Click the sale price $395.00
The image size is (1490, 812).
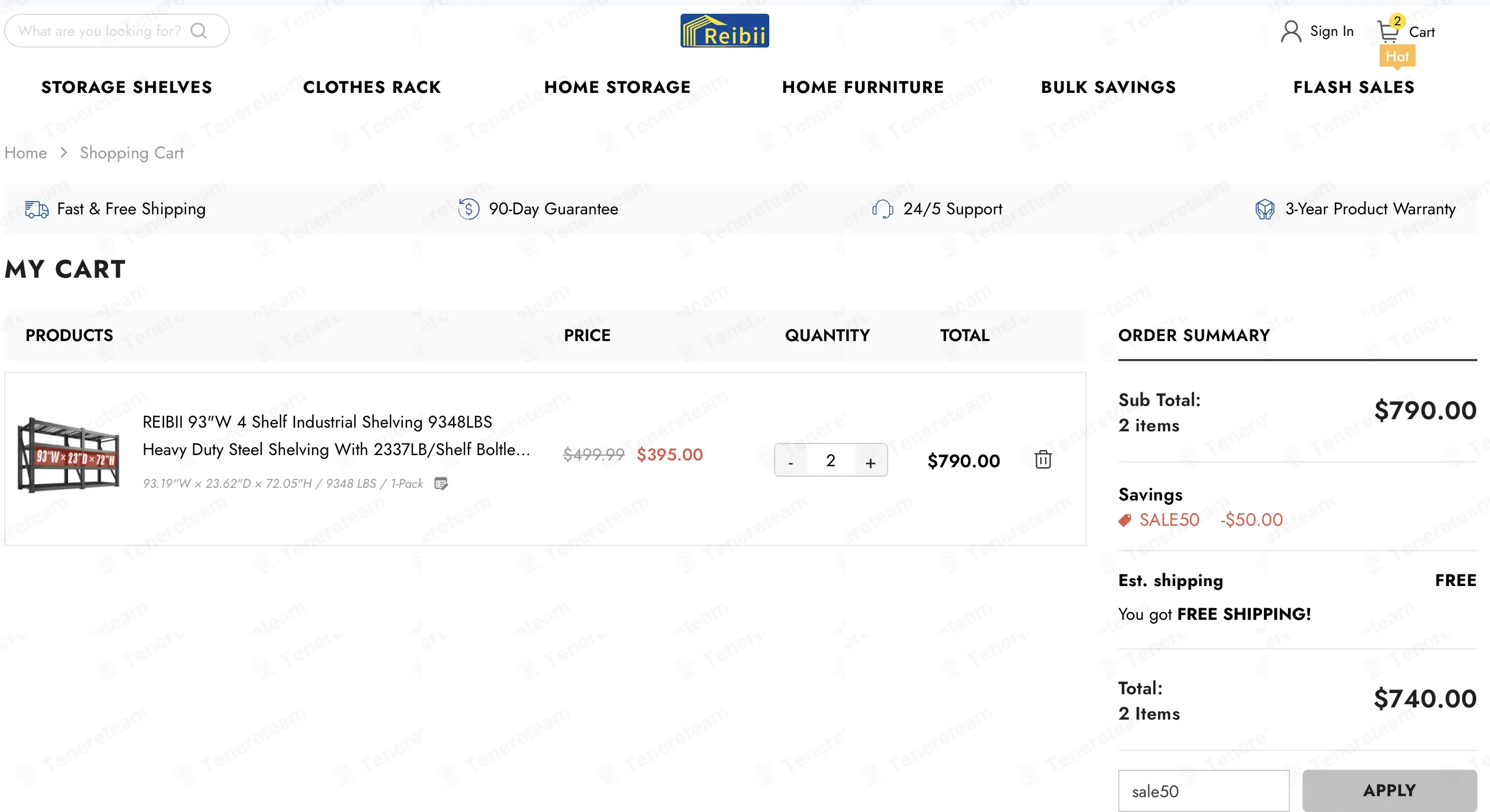click(x=670, y=455)
